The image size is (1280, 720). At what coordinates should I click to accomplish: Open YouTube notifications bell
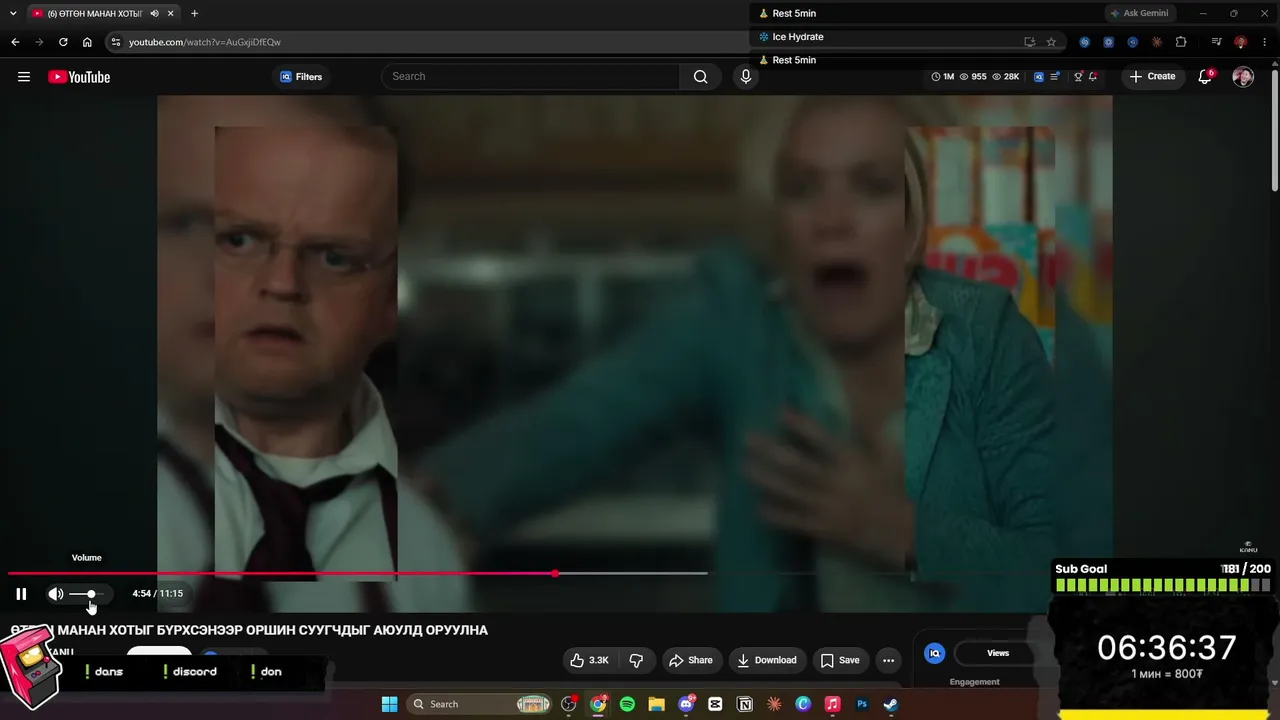[1205, 77]
